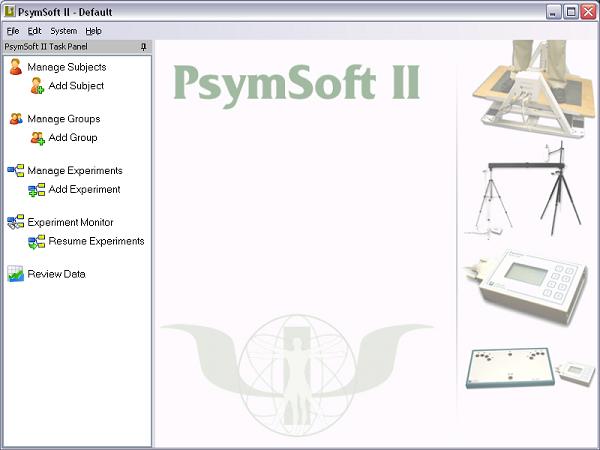Image resolution: width=600 pixels, height=450 pixels.
Task: Click the Manage Groups two-people icon
Action: click(16, 119)
